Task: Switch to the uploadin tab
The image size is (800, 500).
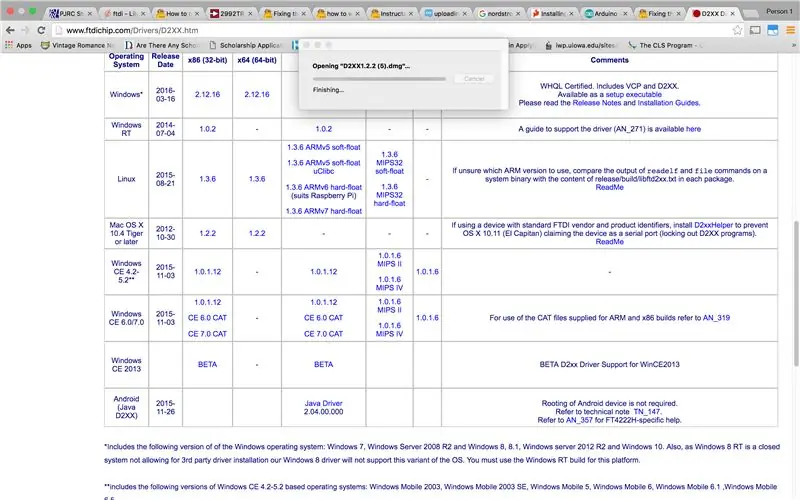Action: tap(445, 14)
